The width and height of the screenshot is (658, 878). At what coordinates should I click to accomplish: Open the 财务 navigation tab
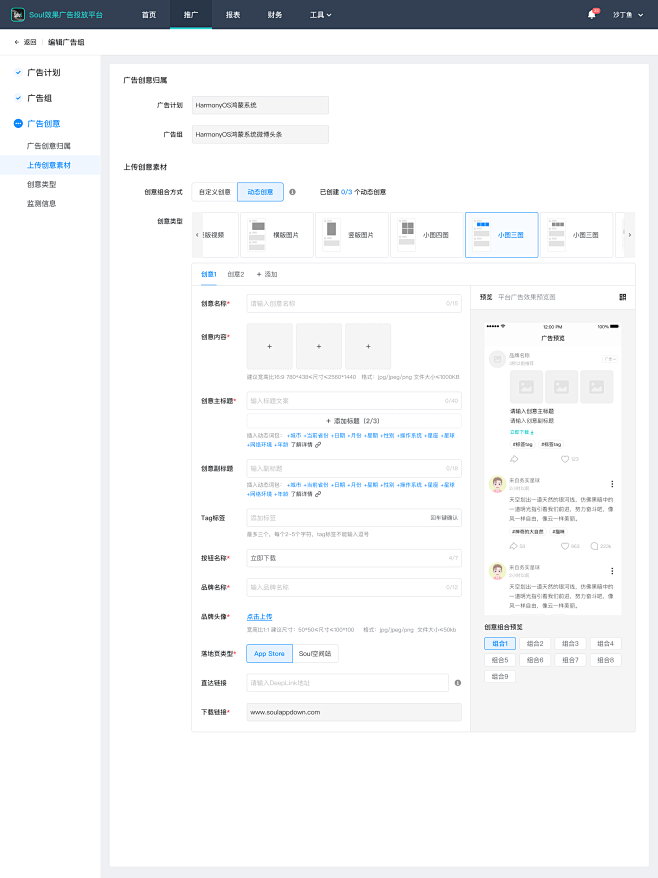[x=275, y=15]
